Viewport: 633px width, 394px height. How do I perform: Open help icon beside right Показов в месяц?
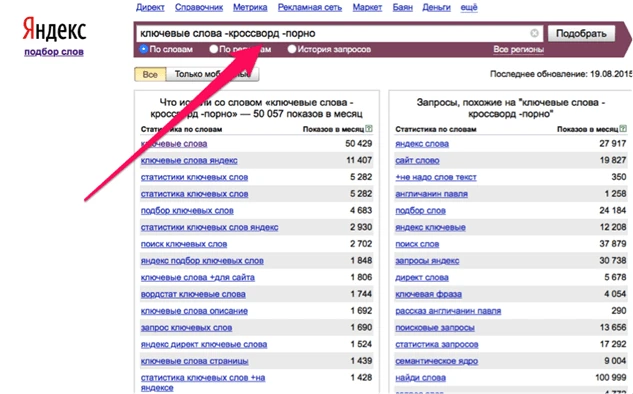point(623,129)
